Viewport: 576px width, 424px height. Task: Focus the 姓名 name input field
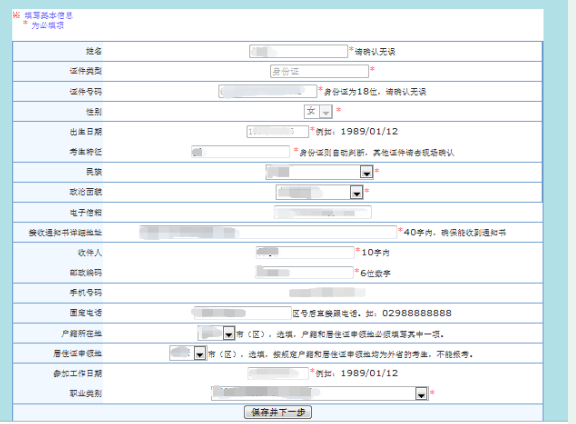[298, 51]
